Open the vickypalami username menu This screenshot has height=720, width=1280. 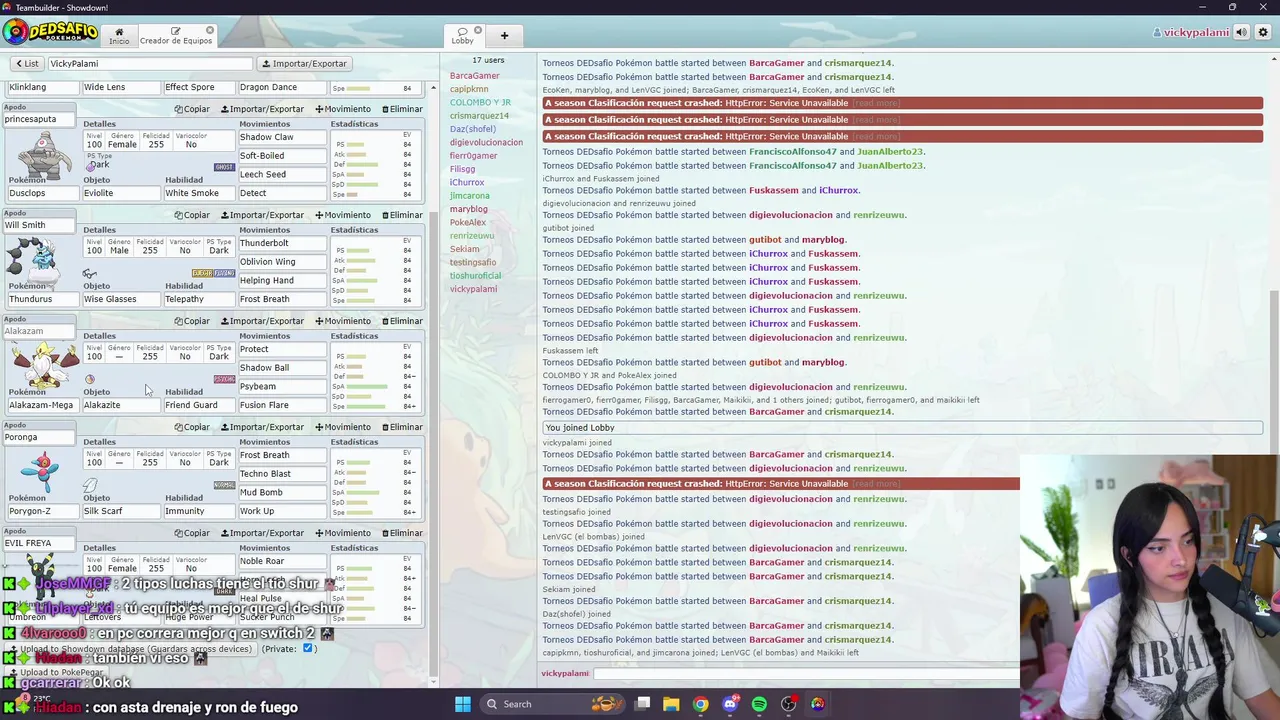1191,33
